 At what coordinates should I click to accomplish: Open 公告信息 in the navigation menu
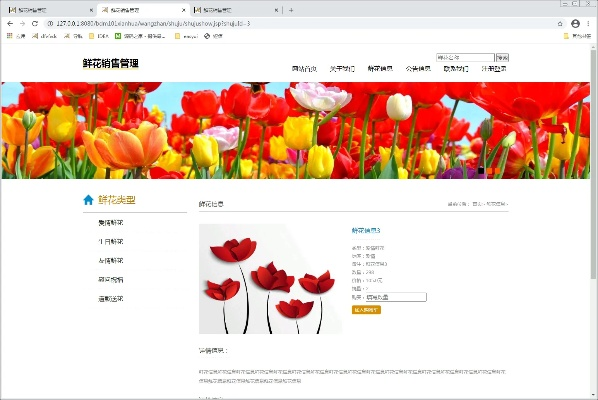coord(418,69)
